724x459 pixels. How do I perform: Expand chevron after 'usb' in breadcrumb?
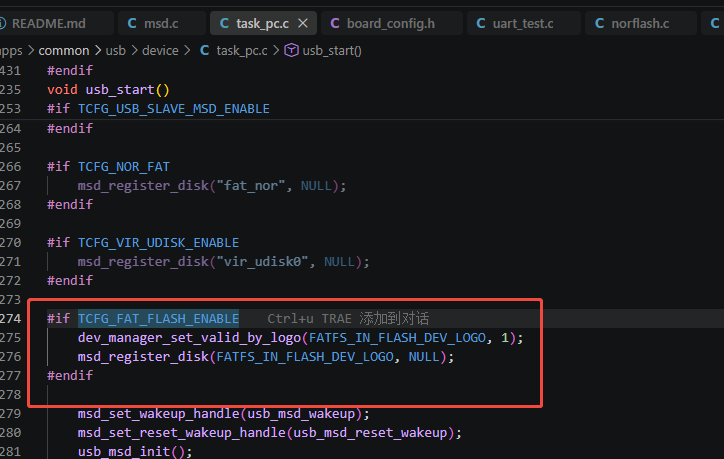[134, 50]
